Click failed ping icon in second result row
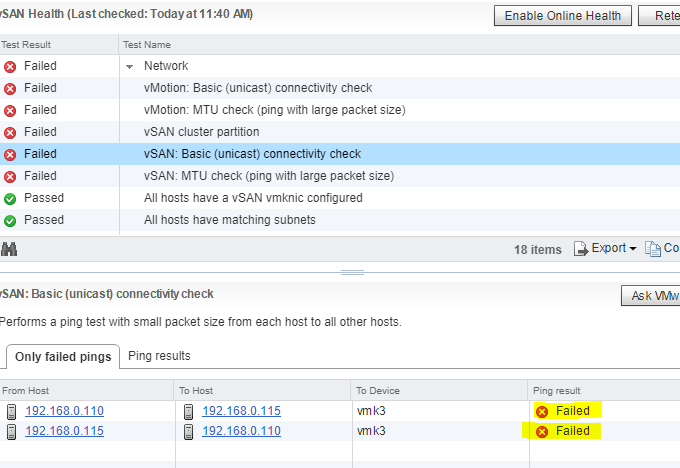 [x=542, y=432]
